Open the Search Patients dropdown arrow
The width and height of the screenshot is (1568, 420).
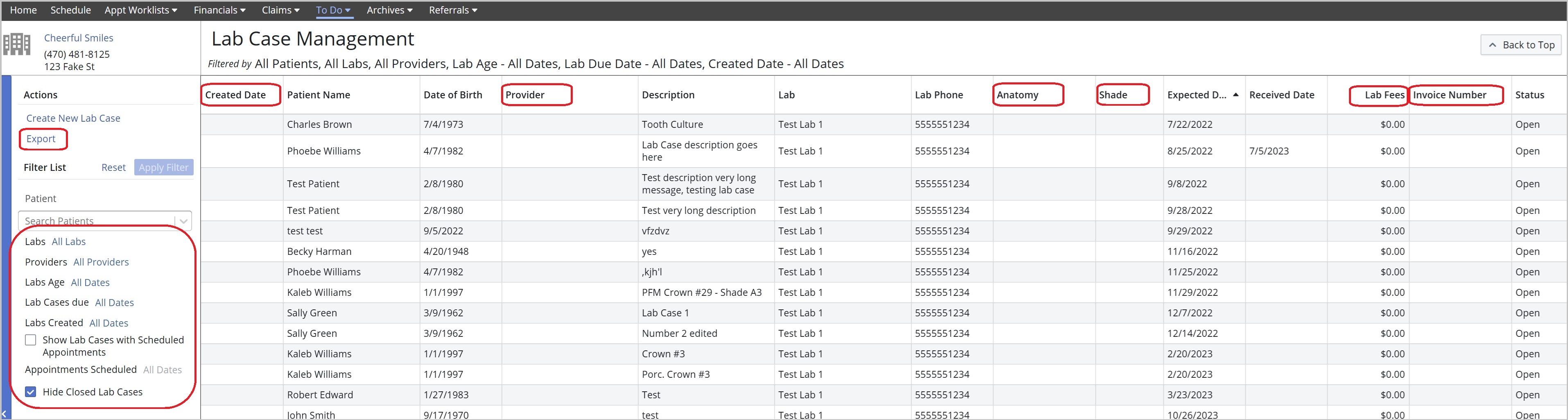point(183,221)
